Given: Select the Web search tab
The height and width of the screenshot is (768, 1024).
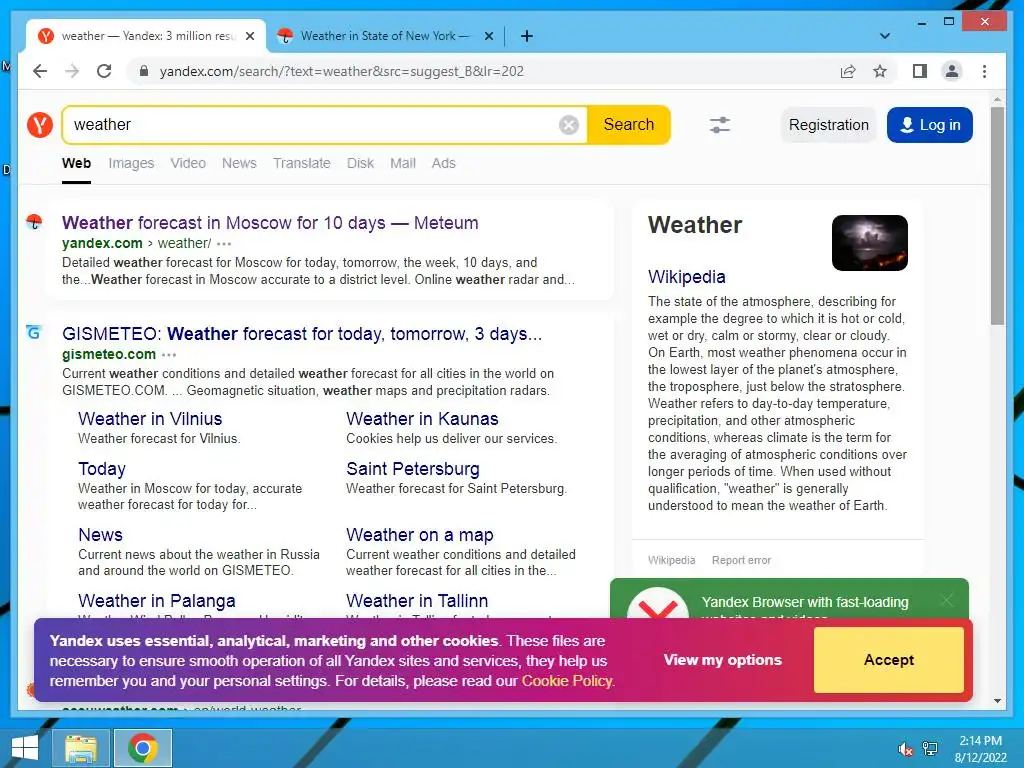Looking at the screenshot, I should [76, 163].
